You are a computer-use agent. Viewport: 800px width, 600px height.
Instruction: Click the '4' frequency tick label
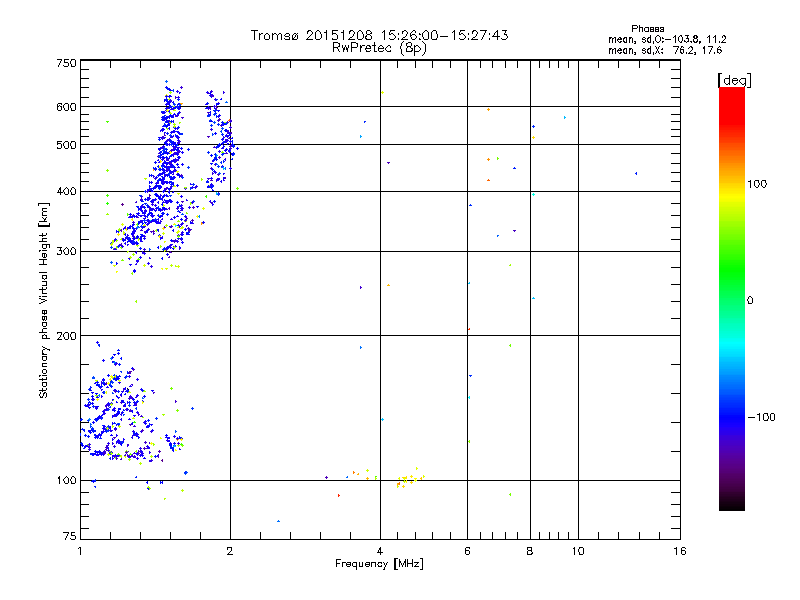coord(380,551)
